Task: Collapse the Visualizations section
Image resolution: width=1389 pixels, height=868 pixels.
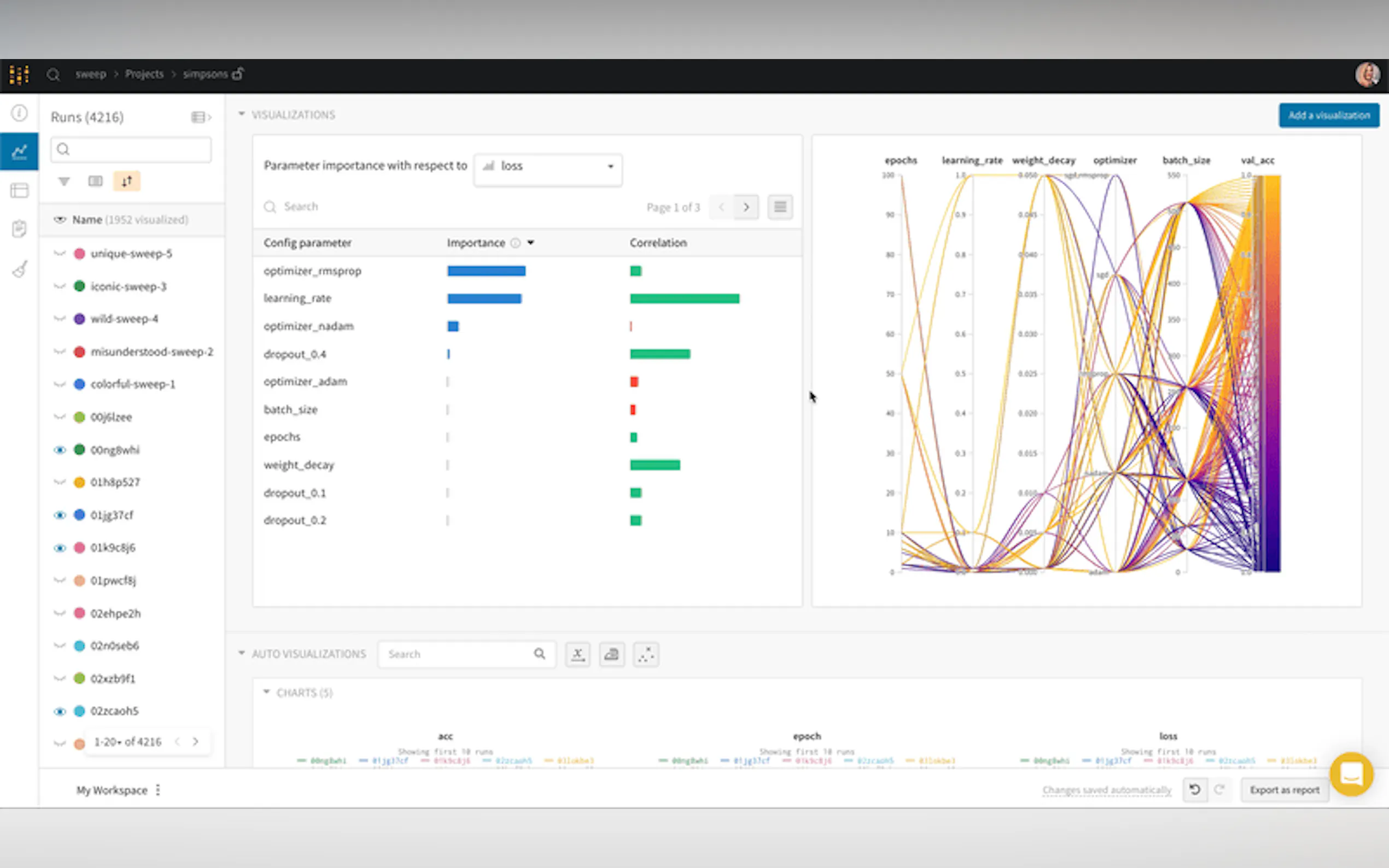Action: pos(242,114)
